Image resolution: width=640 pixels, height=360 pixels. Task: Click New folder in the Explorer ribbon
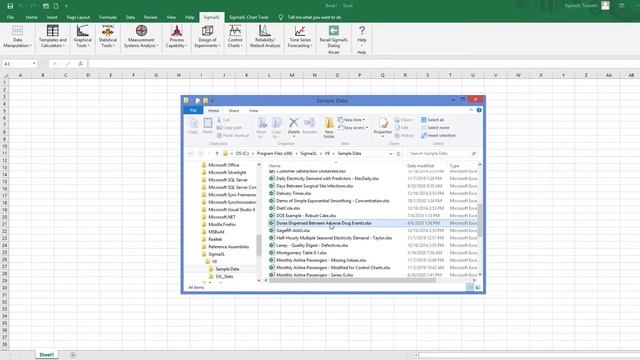coord(329,127)
